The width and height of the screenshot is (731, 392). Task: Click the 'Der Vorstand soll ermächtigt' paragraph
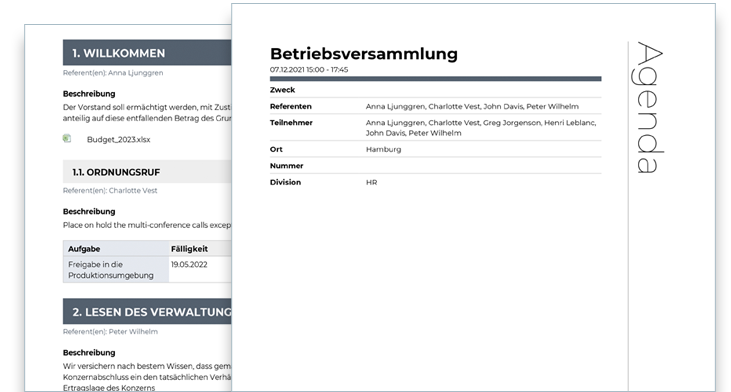pyautogui.click(x=147, y=112)
